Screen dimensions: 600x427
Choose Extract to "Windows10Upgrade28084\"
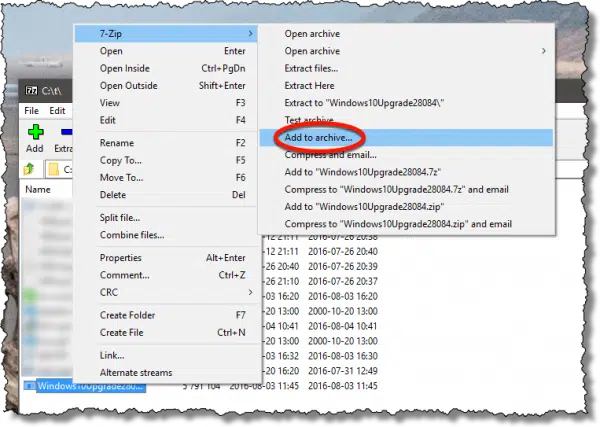pos(406,103)
